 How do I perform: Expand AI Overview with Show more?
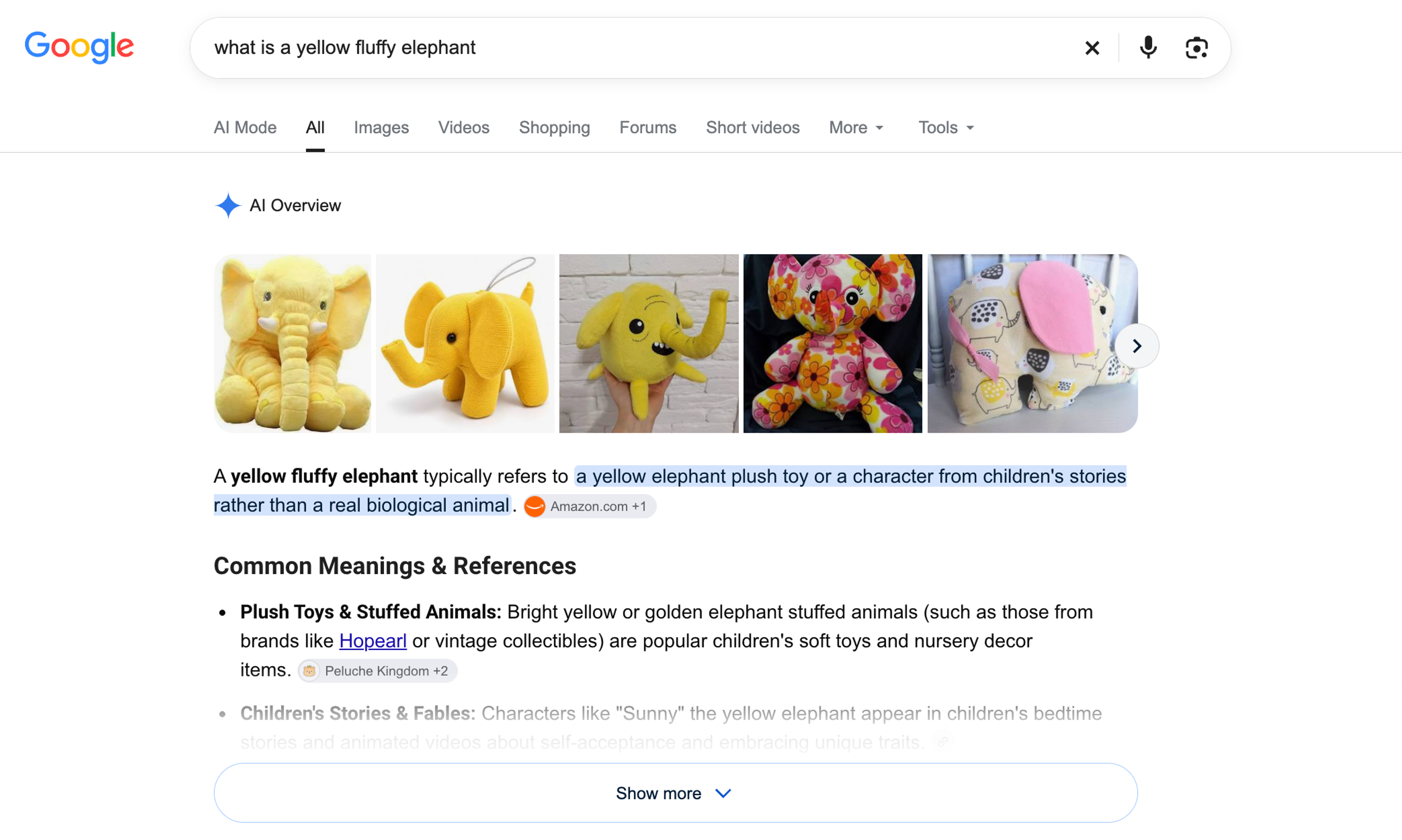(675, 793)
